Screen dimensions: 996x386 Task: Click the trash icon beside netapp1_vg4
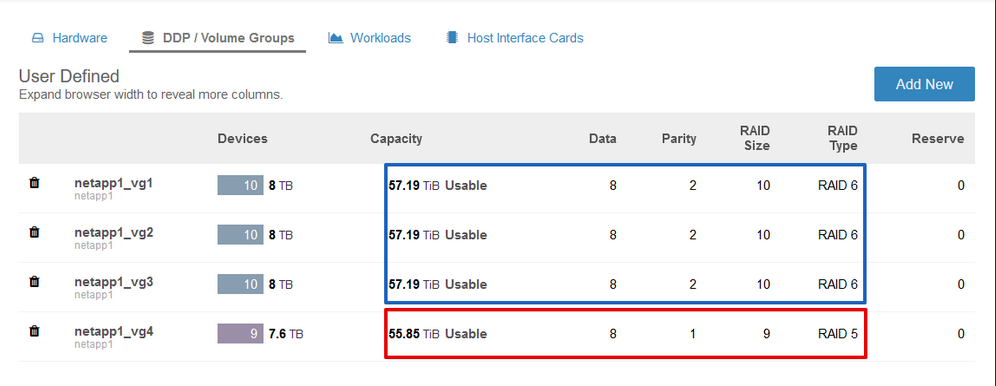coord(34,331)
